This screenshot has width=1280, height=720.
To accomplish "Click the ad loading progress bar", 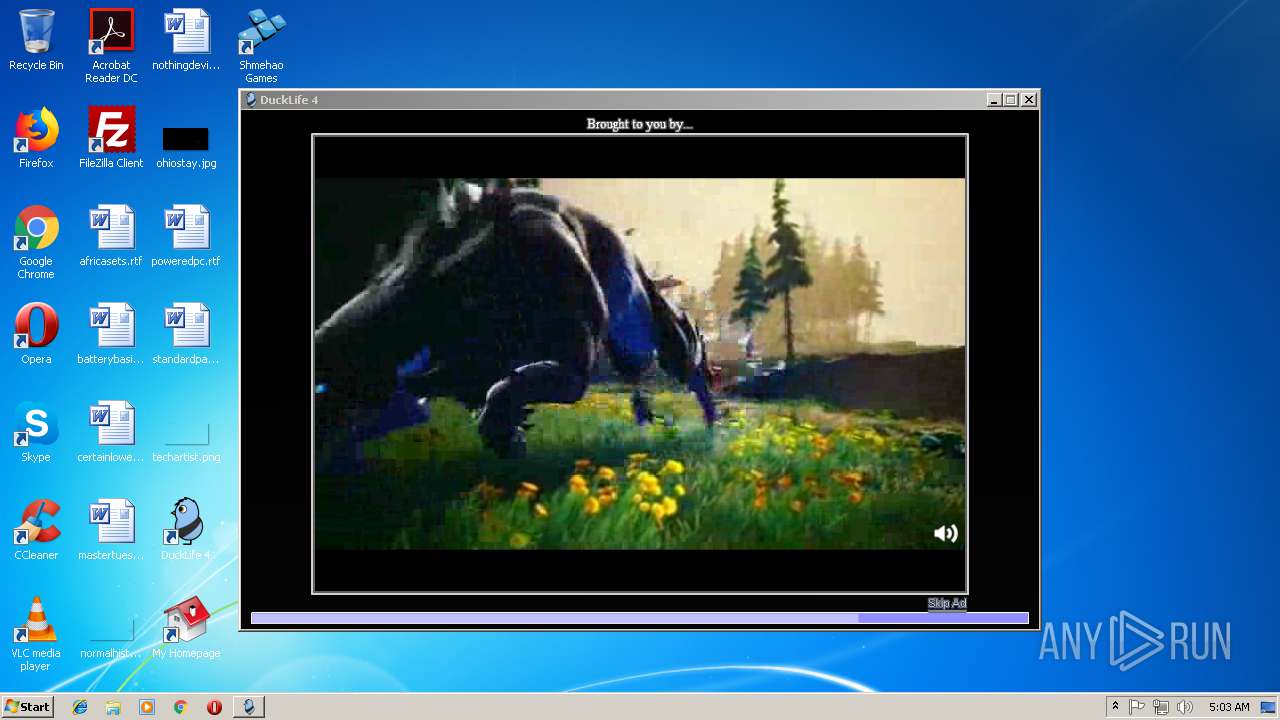I will (640, 618).
